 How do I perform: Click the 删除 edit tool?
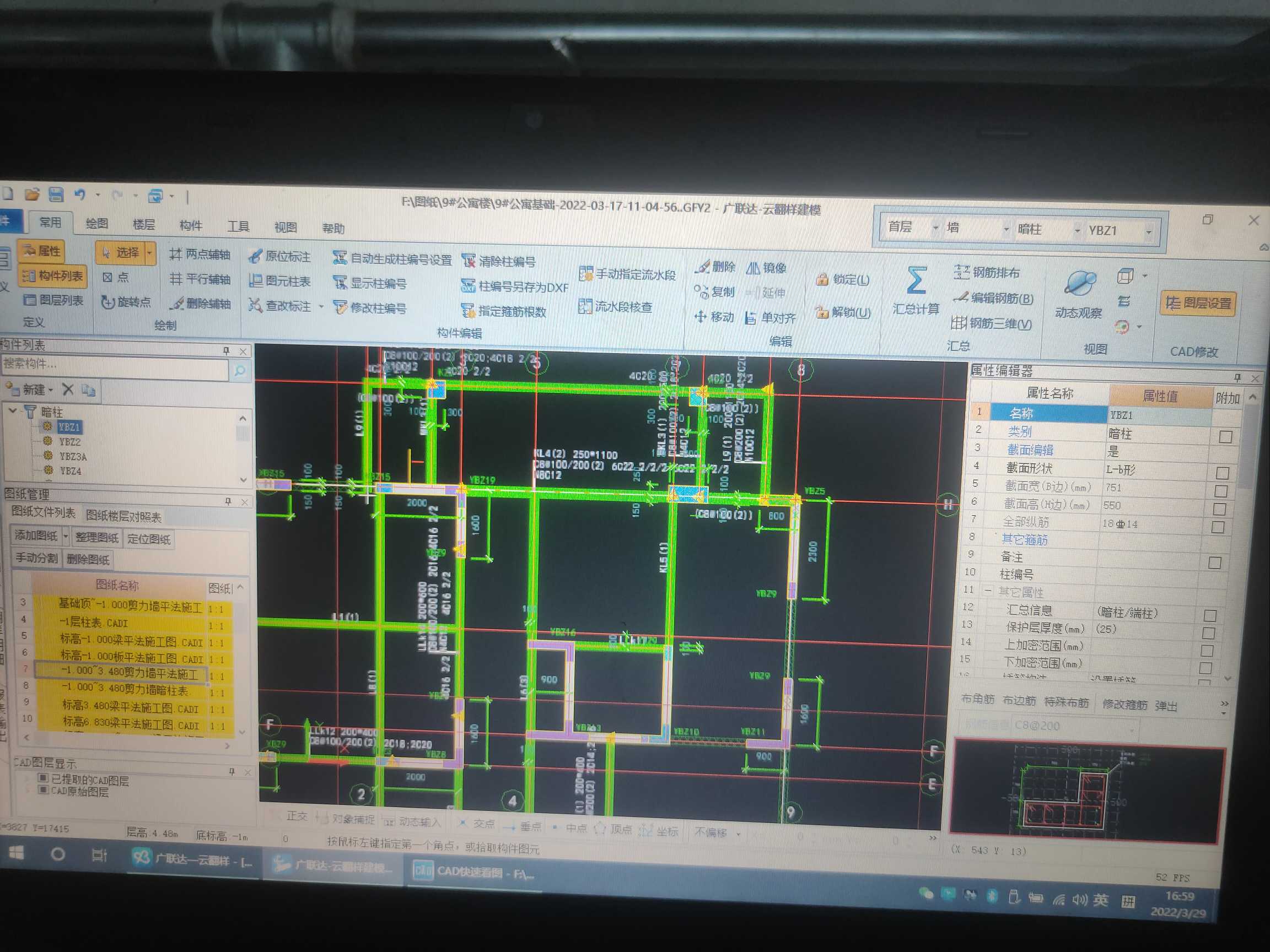[715, 267]
